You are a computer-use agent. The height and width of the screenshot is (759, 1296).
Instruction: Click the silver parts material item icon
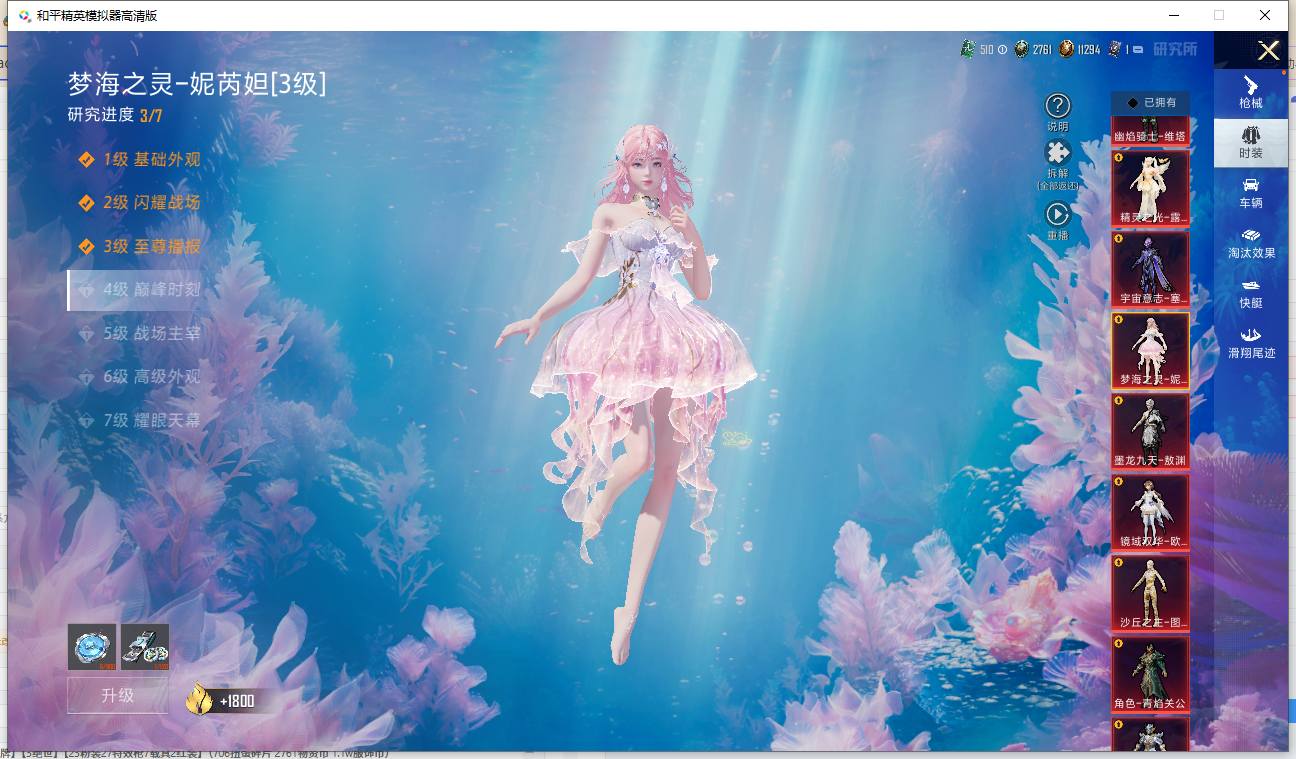145,647
